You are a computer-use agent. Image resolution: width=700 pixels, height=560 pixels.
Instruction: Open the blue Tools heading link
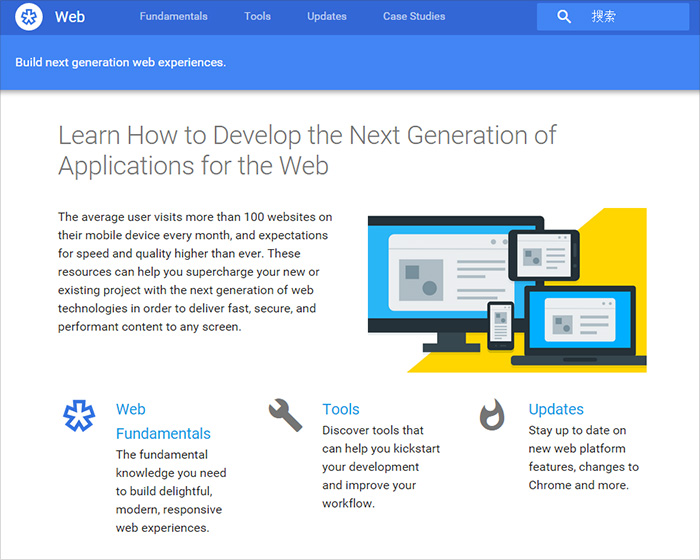pos(341,409)
